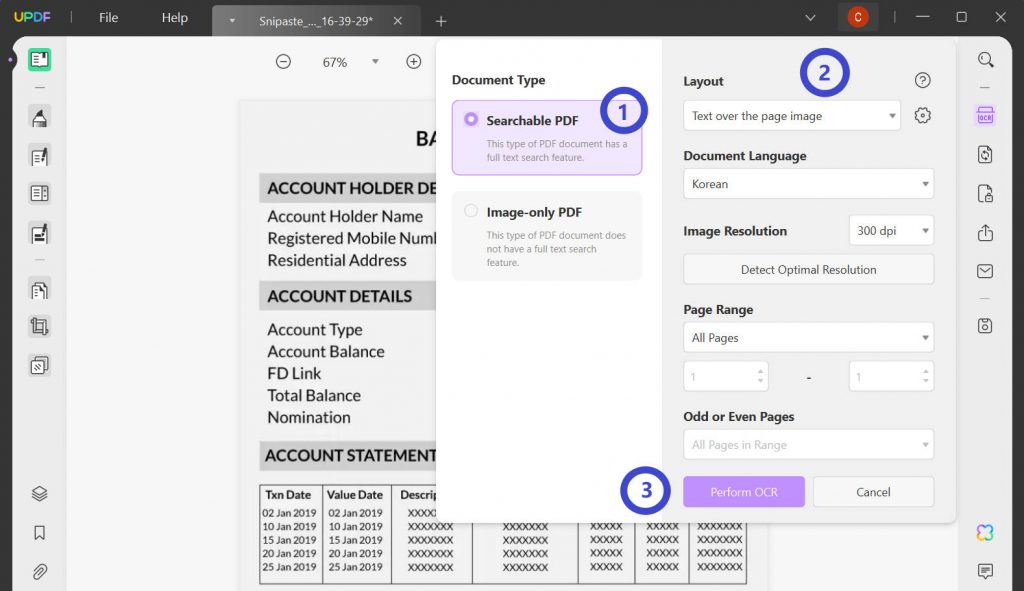Open the Page Range dropdown
1024x591 pixels.
click(808, 337)
